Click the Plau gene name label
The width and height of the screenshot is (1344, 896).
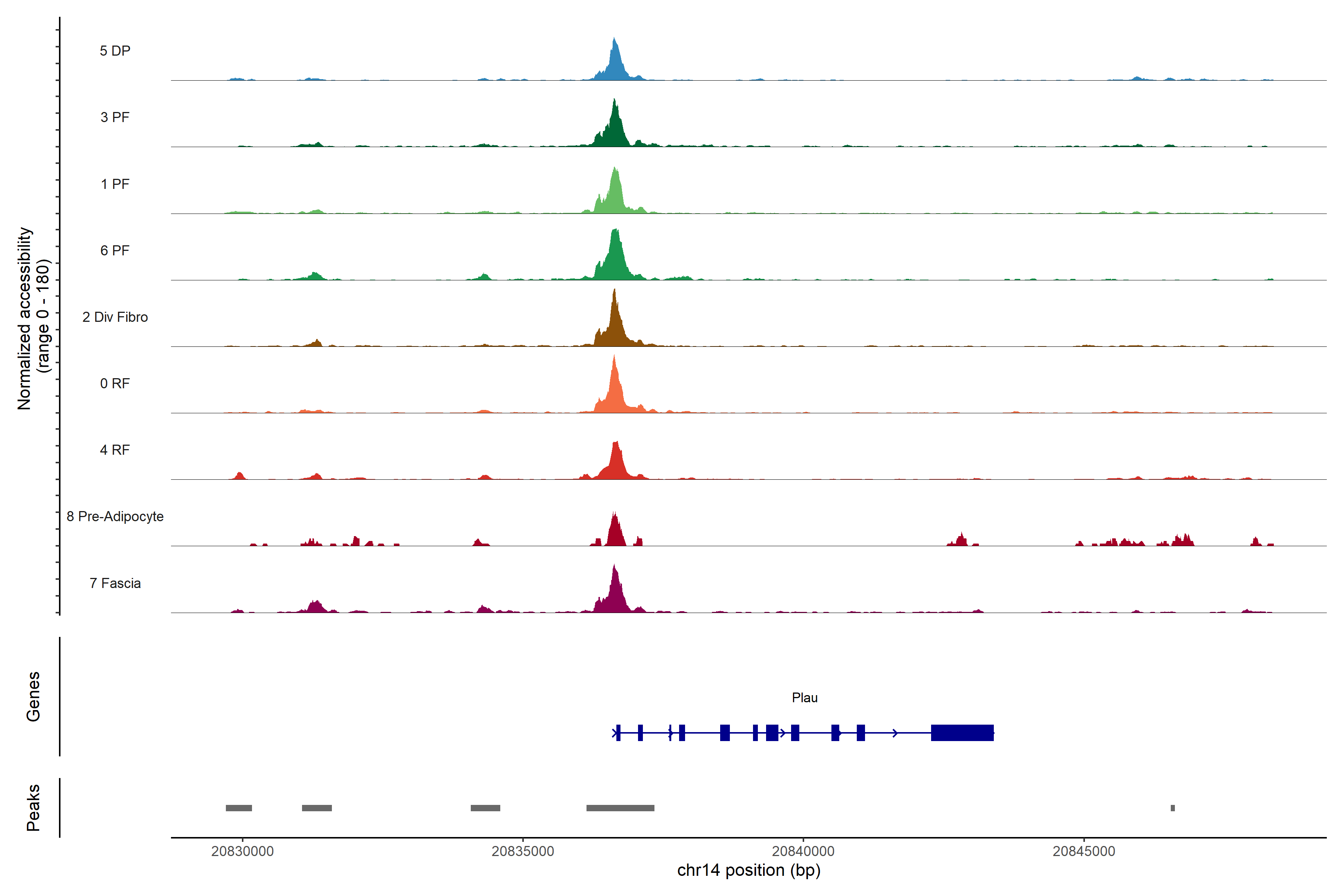pyautogui.click(x=805, y=698)
